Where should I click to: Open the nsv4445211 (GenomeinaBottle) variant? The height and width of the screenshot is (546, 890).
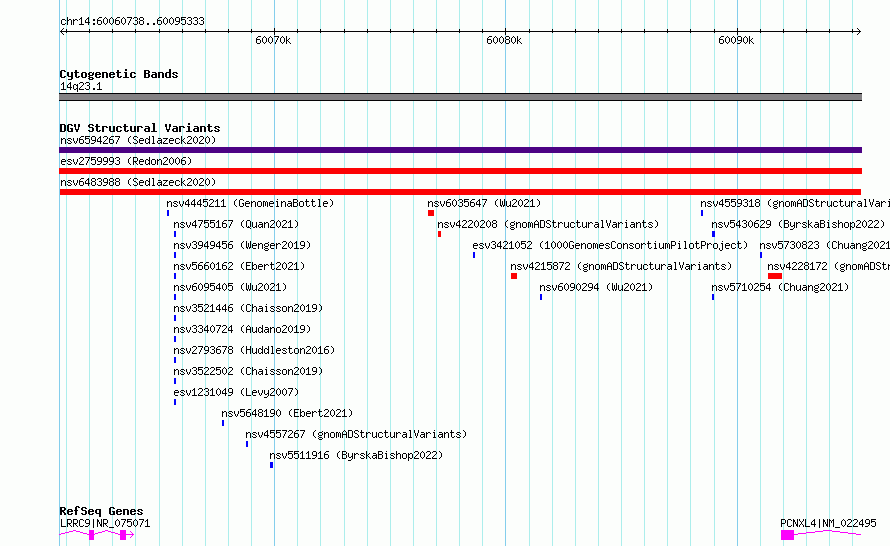(250, 203)
